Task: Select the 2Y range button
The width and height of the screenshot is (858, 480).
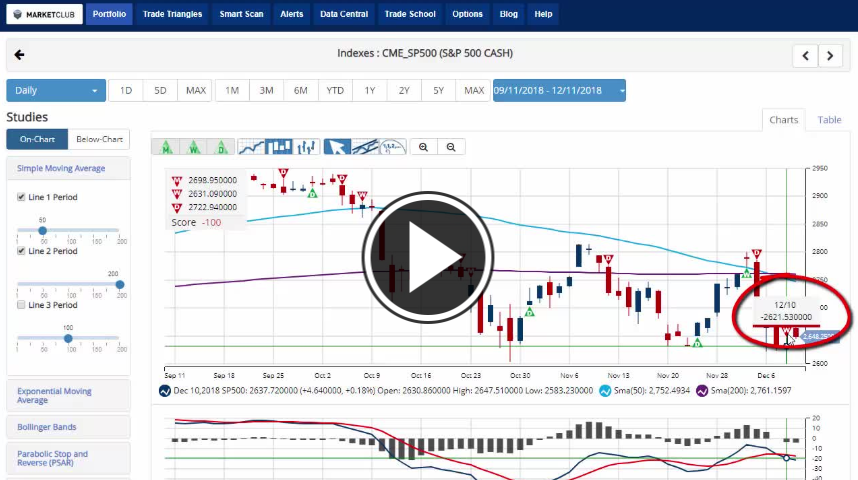Action: tap(404, 91)
